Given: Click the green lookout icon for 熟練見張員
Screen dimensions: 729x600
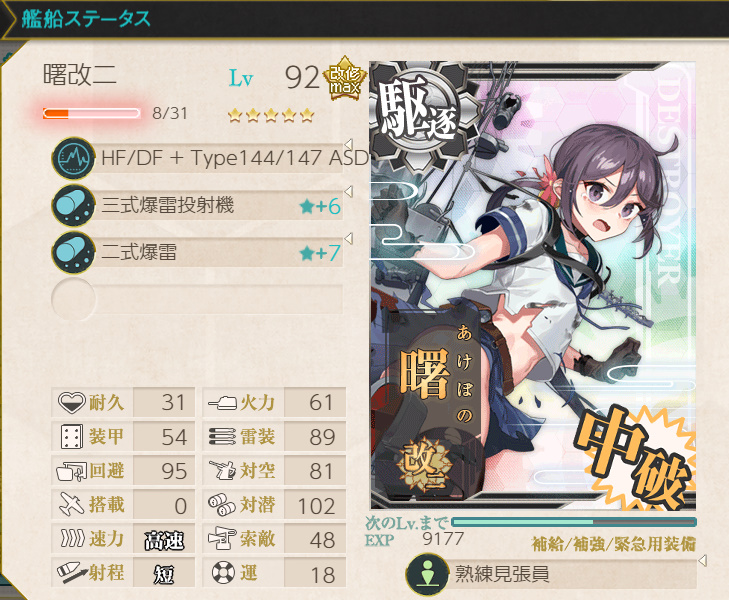Looking at the screenshot, I should [x=427, y=574].
